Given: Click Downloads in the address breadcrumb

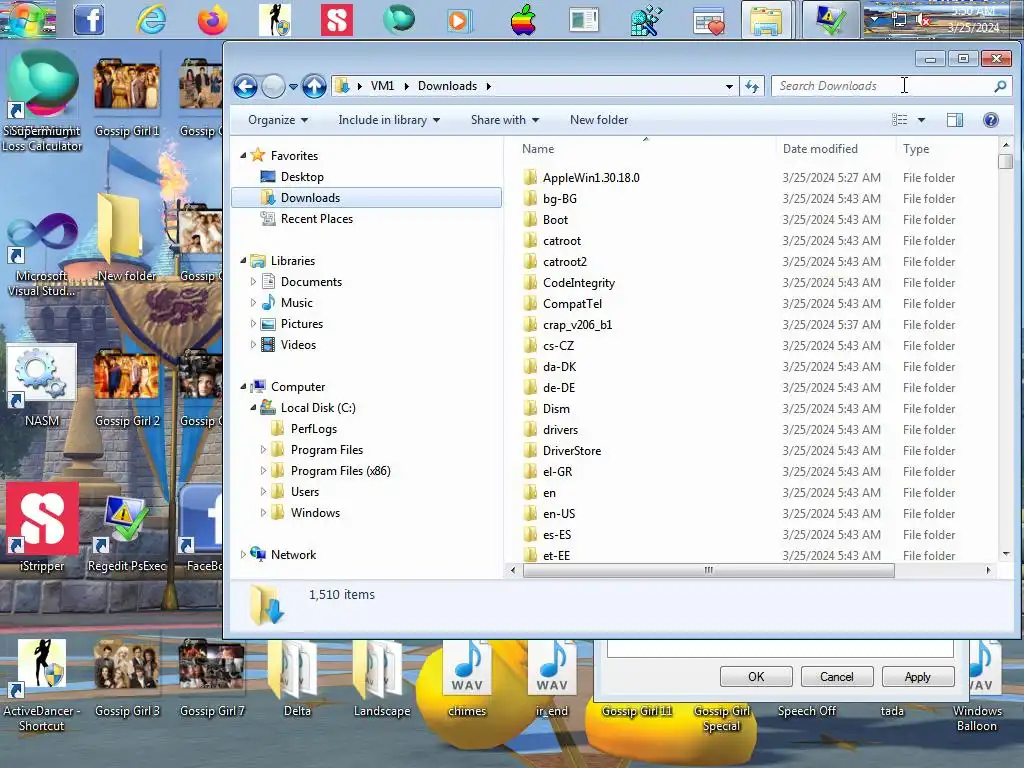Looking at the screenshot, I should click(447, 86).
